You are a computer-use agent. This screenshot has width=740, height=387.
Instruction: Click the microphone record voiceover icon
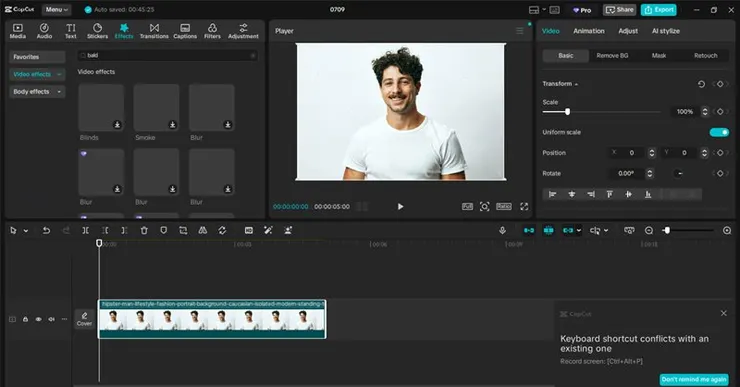click(502, 230)
